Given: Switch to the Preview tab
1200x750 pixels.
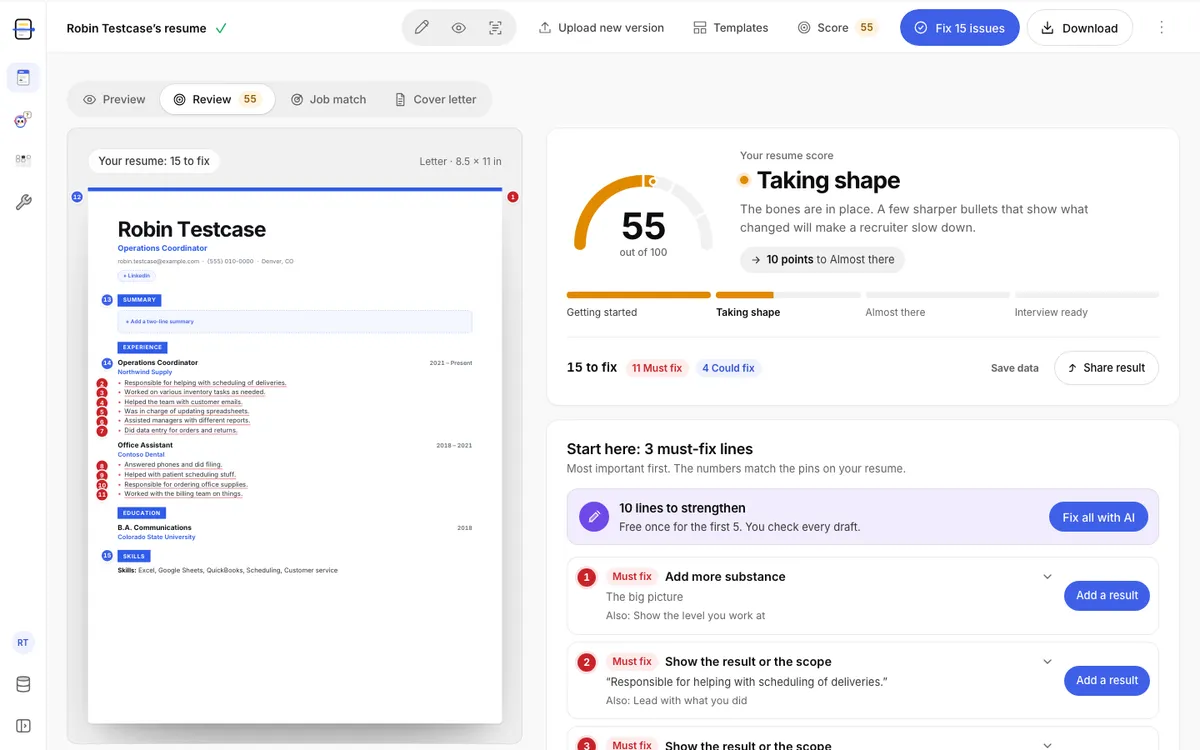Looking at the screenshot, I should point(114,99).
